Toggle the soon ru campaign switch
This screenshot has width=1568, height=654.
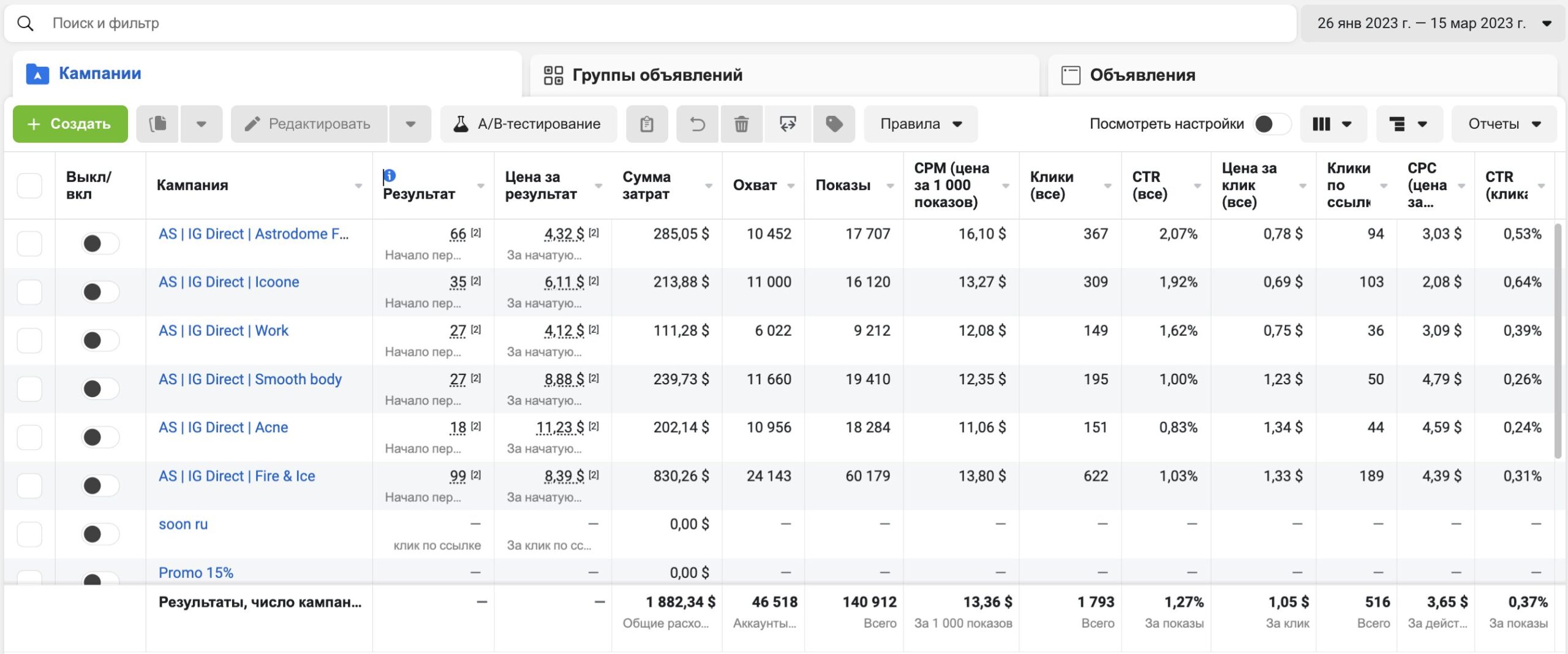pyautogui.click(x=100, y=534)
